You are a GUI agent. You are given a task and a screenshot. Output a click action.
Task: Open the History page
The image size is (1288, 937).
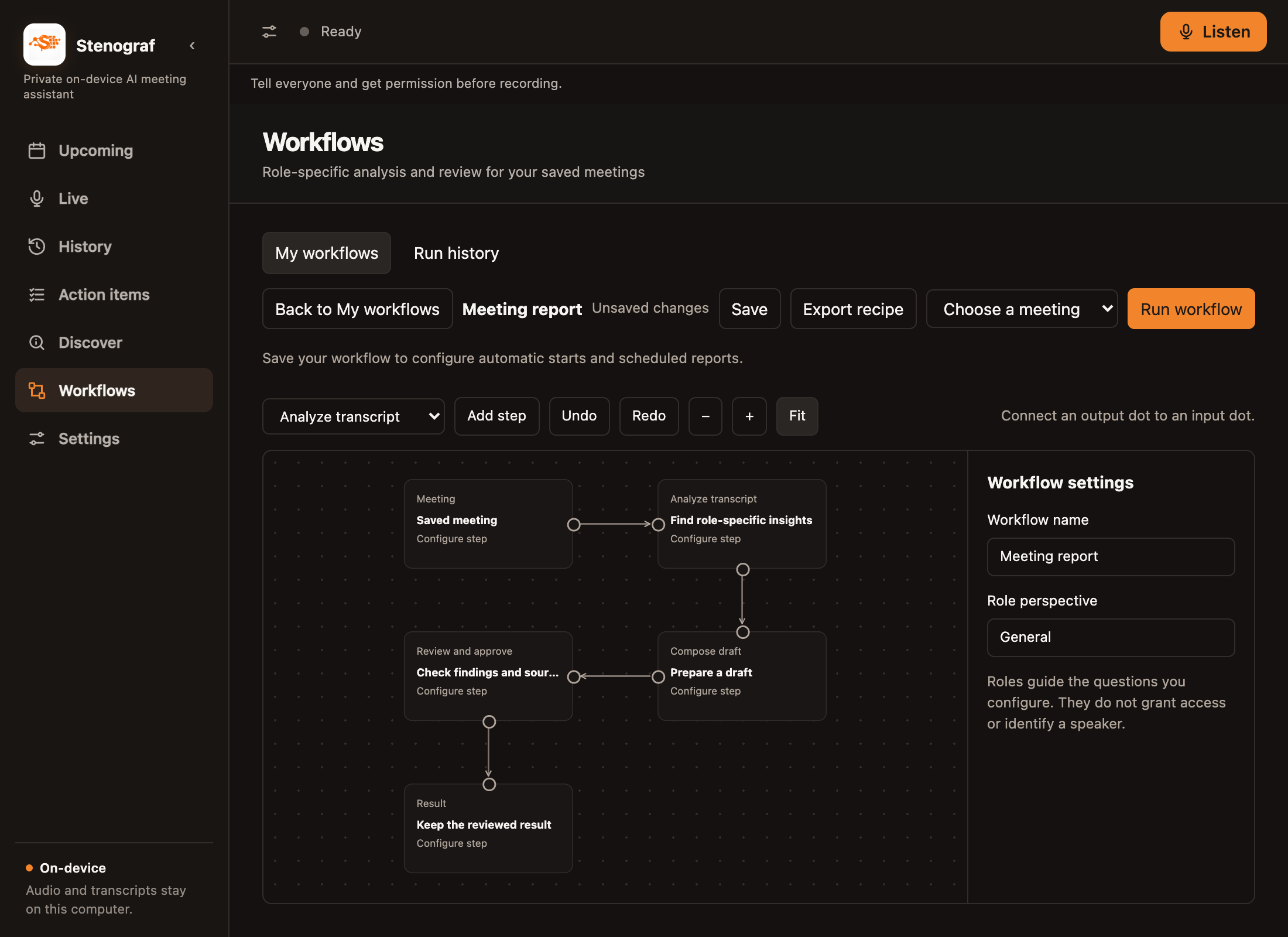pyautogui.click(x=114, y=247)
